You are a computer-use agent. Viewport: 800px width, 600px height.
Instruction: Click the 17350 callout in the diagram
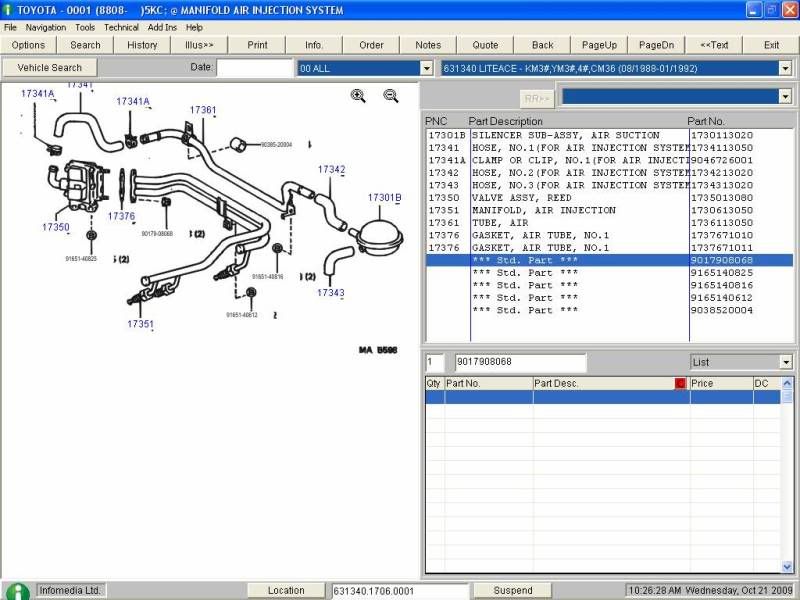(56, 227)
